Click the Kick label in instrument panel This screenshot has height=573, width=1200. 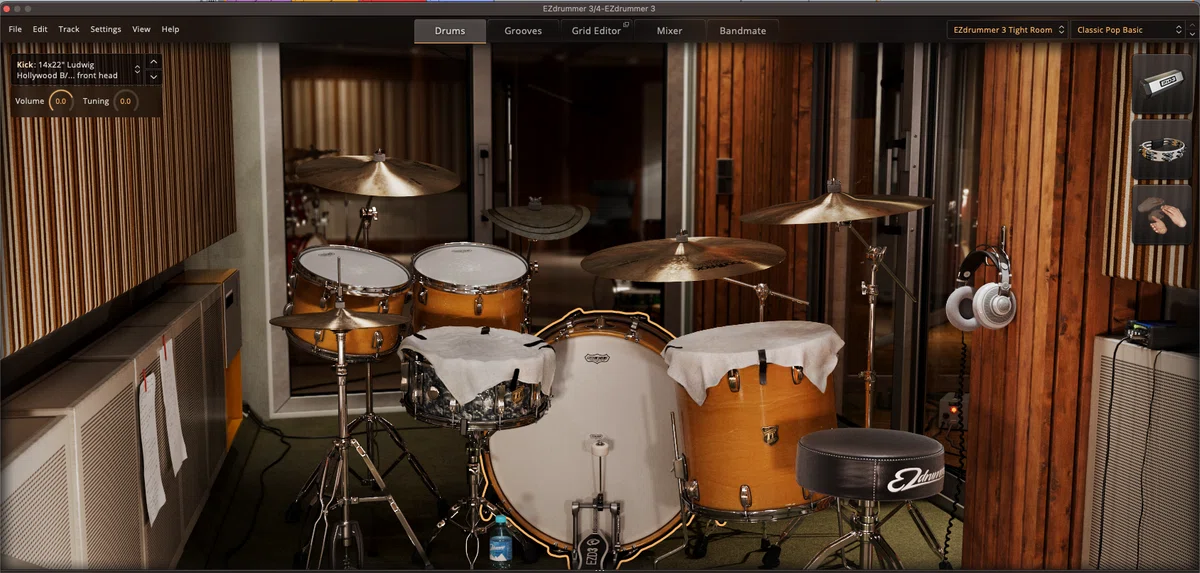pyautogui.click(x=25, y=64)
